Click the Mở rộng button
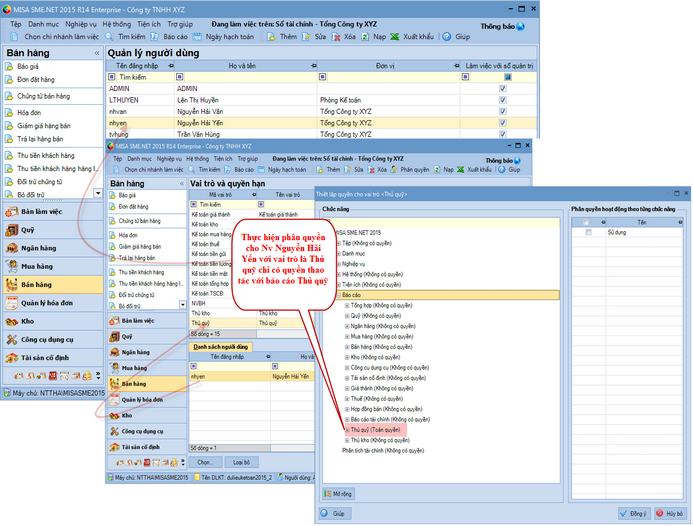Screen dimensions: 693x526 coord(339,493)
